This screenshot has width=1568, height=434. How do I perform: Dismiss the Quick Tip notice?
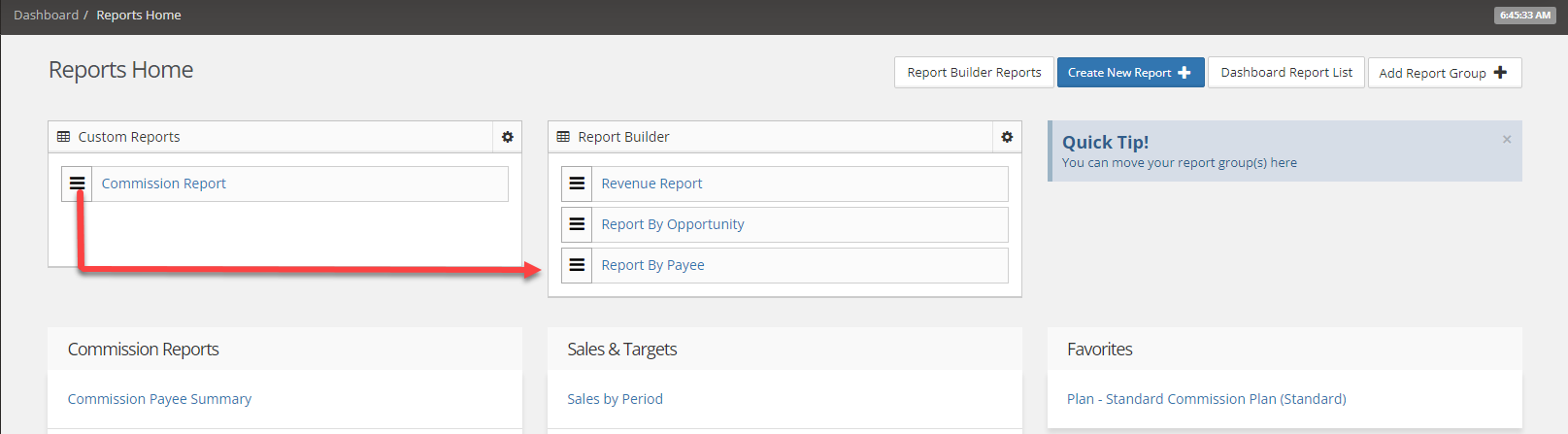click(1507, 140)
